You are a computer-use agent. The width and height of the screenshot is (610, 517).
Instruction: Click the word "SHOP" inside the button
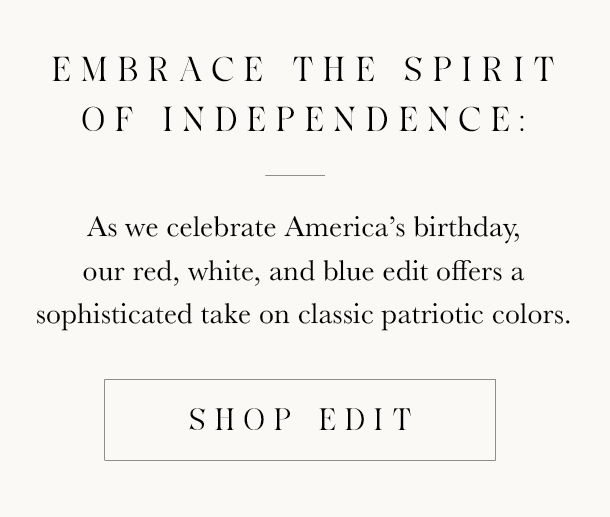241,419
